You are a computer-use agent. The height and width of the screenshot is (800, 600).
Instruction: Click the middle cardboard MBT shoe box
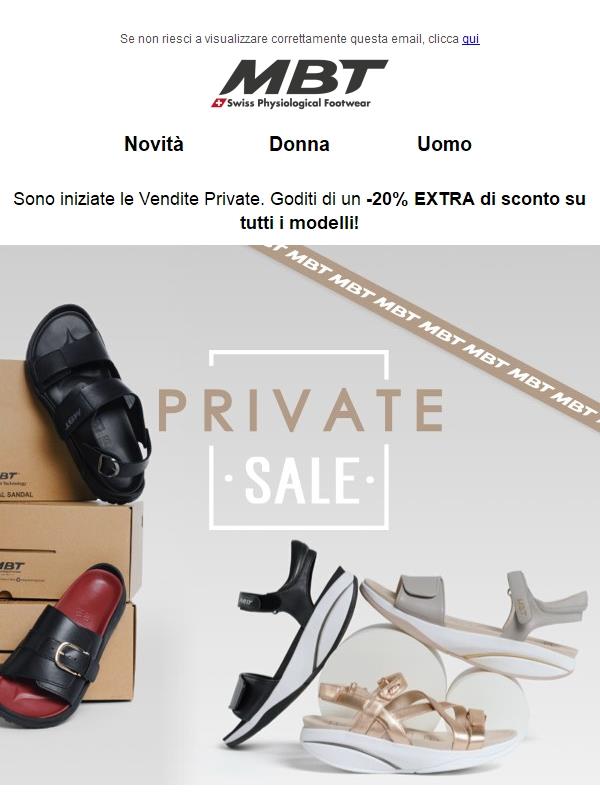71,551
